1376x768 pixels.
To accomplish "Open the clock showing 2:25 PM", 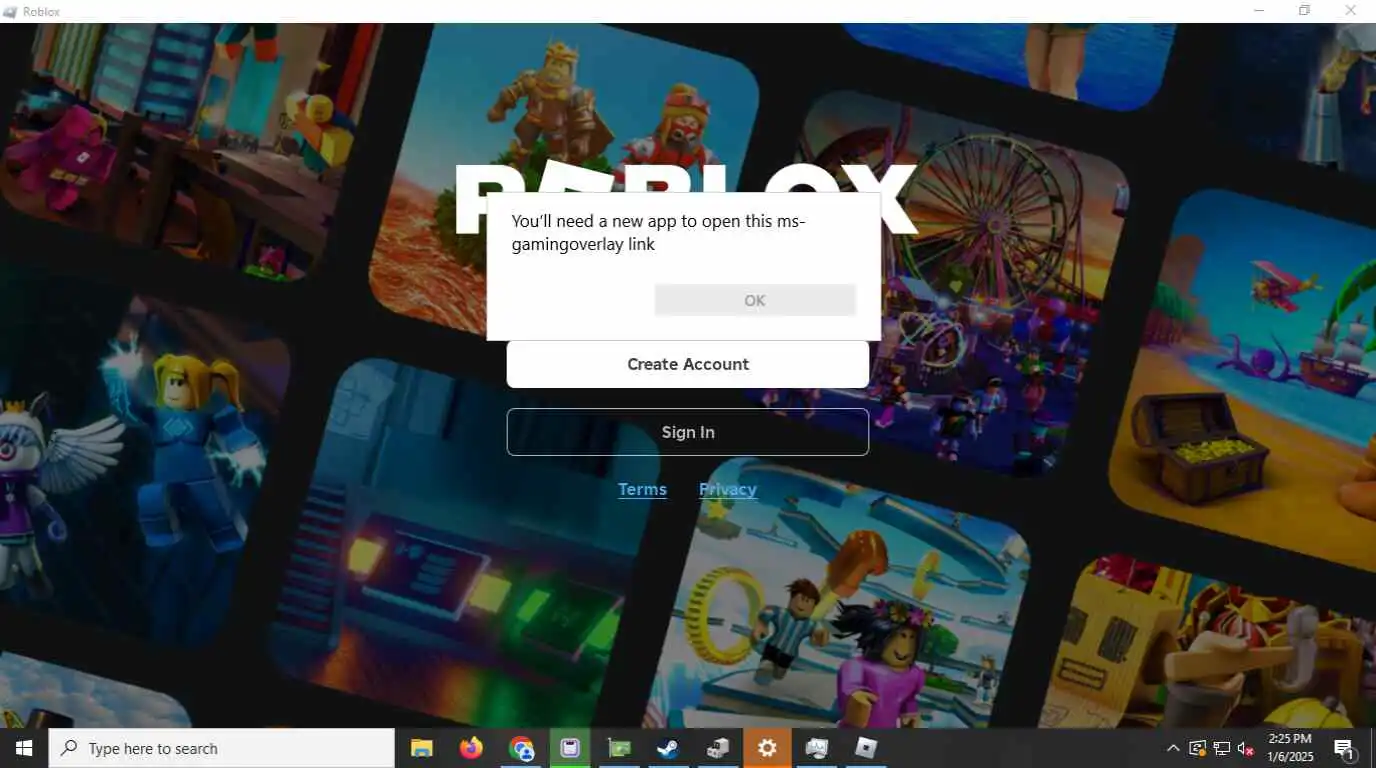I will click(x=1289, y=748).
